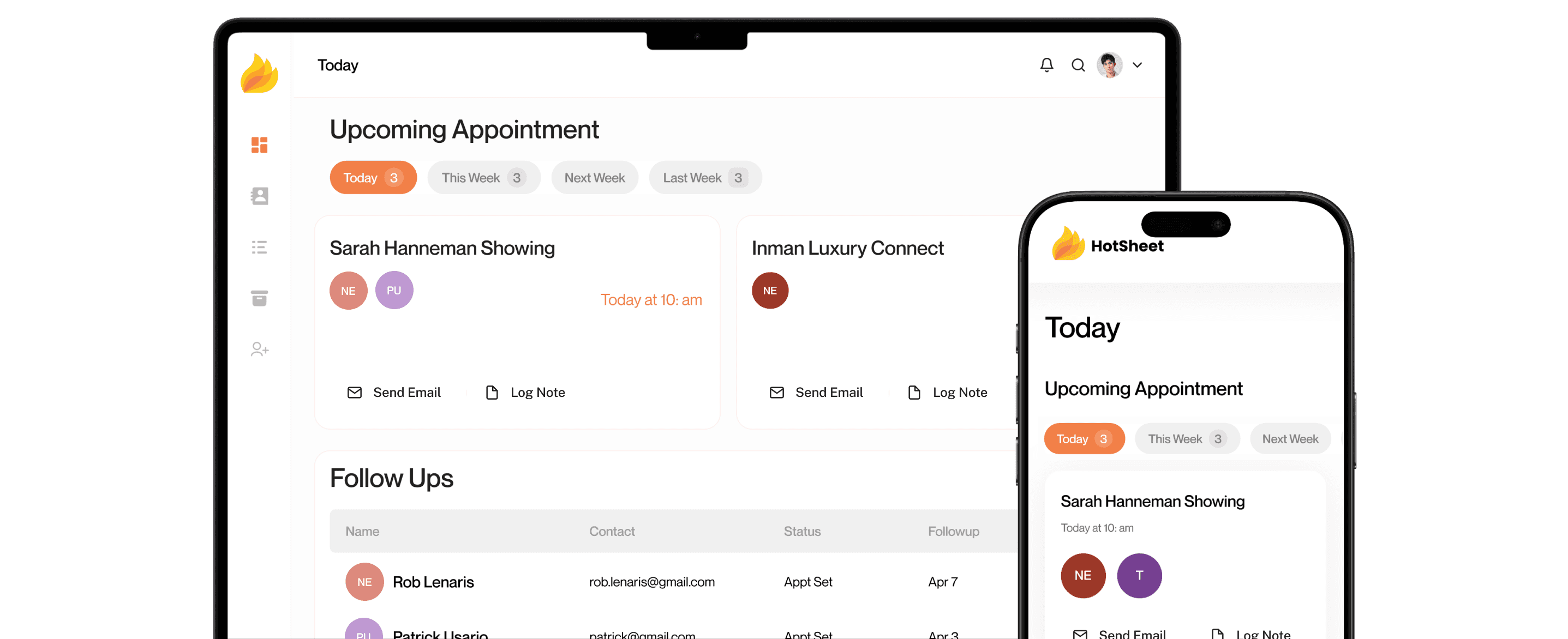This screenshot has width=1568, height=639.
Task: Enable Next Week appointments view
Action: point(595,177)
